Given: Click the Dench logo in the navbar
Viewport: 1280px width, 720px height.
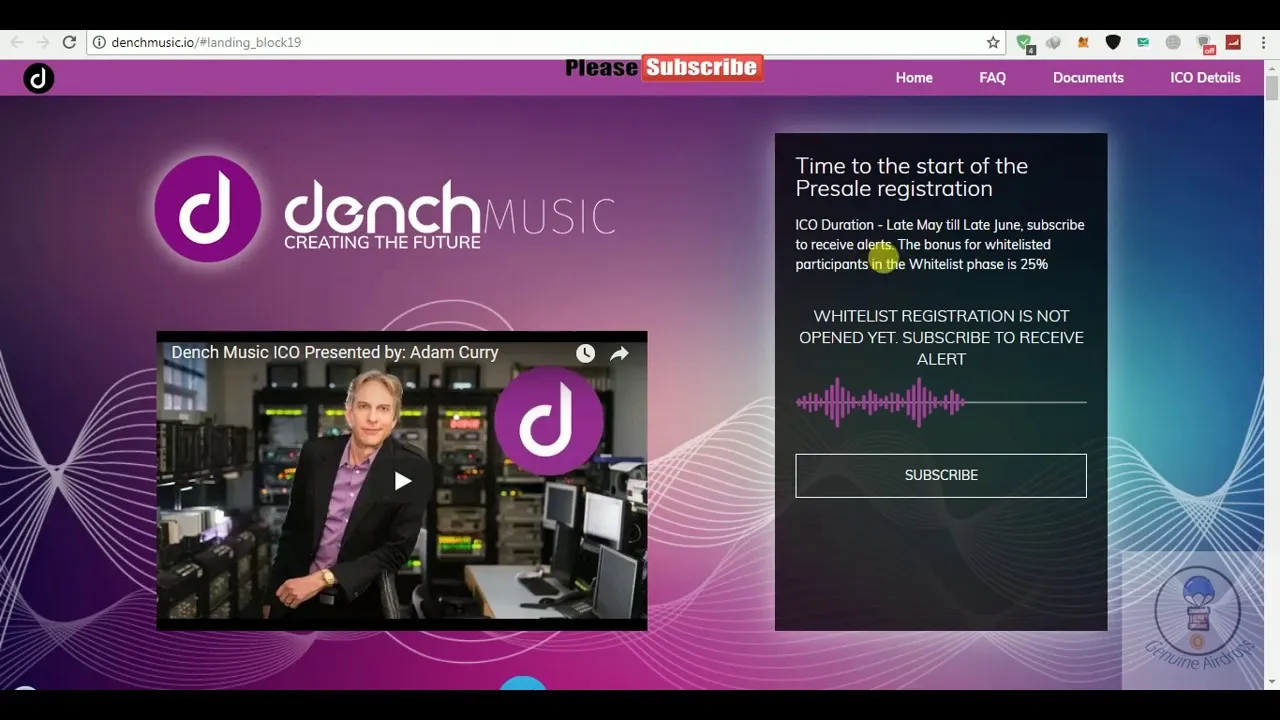Looking at the screenshot, I should pos(38,78).
